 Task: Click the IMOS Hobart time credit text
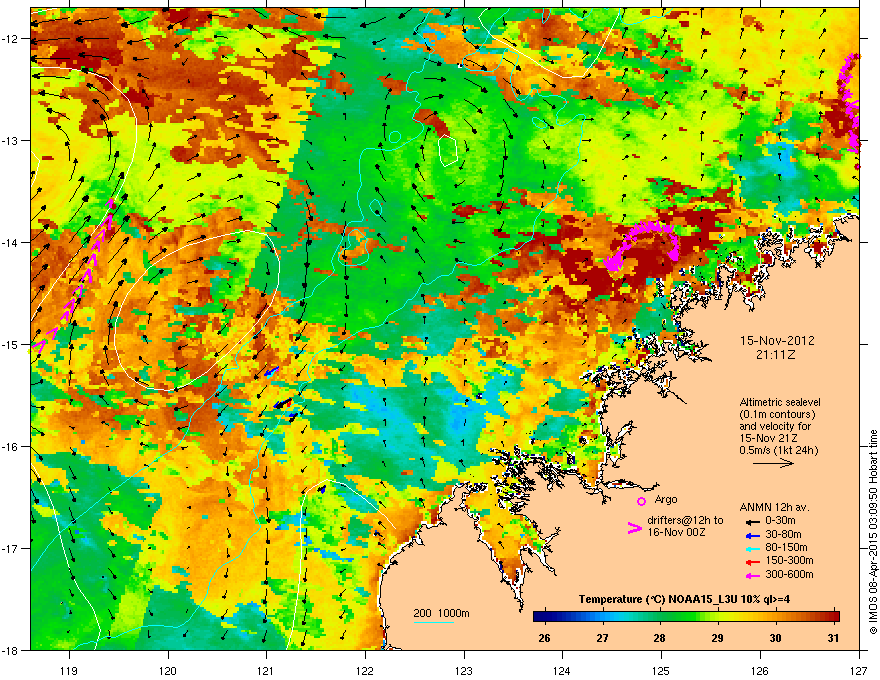tap(873, 532)
